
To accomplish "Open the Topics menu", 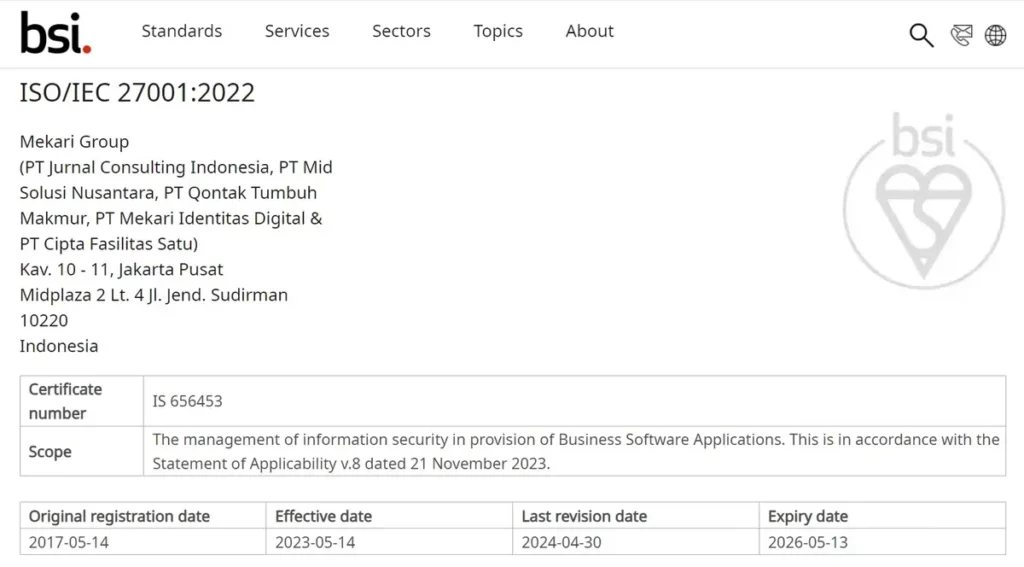I will coord(498,31).
